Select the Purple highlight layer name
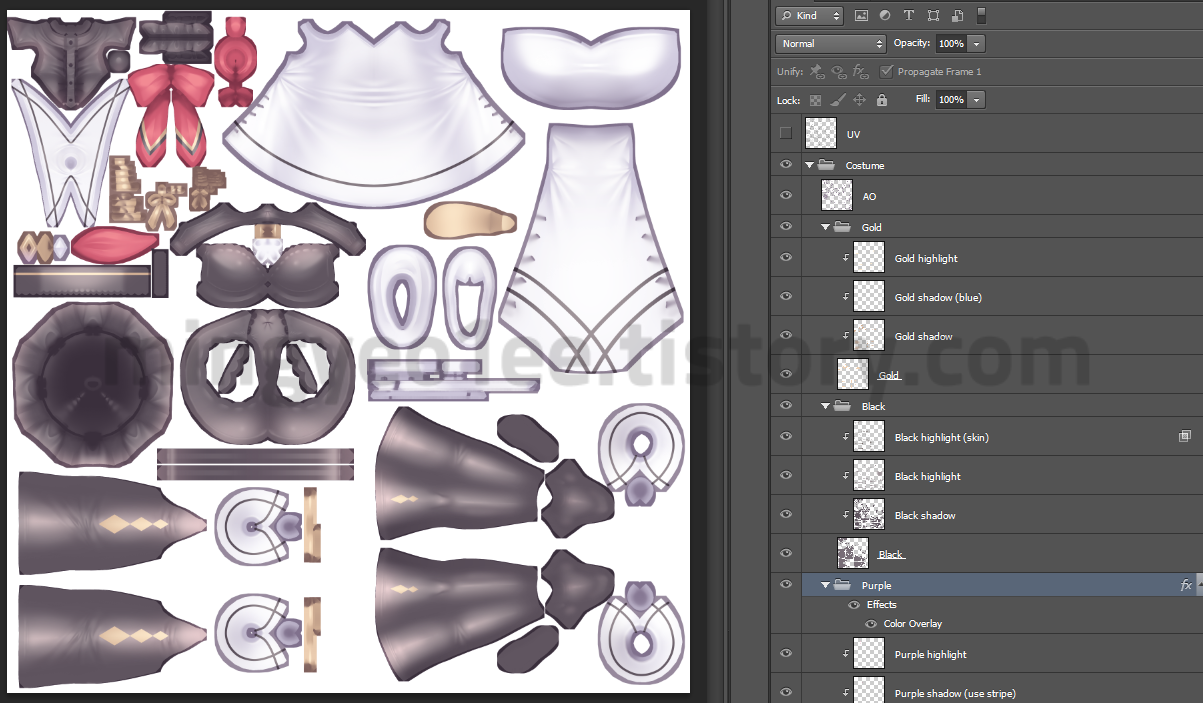Screen dimensions: 1203x703 (x=930, y=654)
